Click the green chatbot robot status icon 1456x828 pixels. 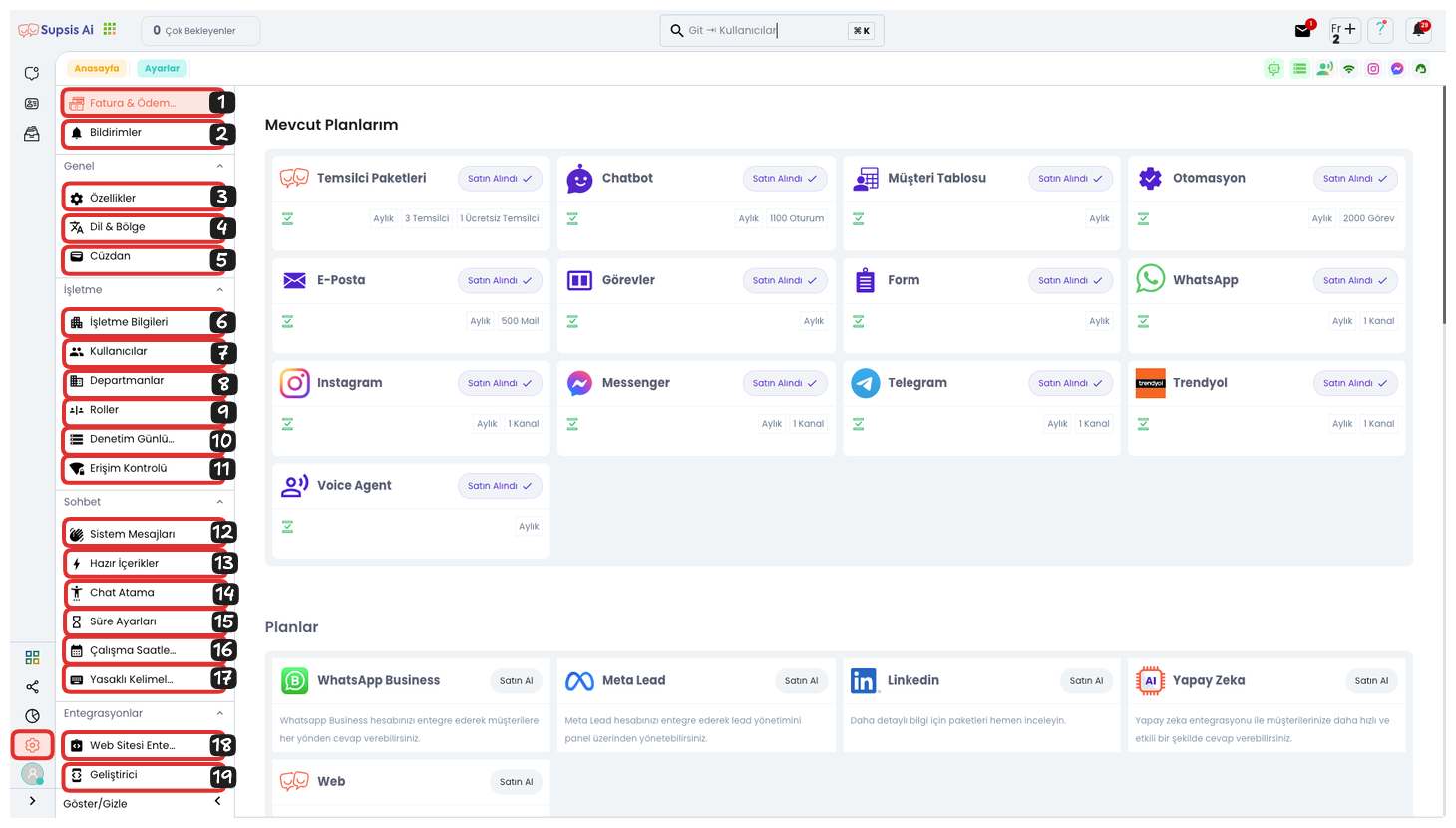pos(1274,69)
